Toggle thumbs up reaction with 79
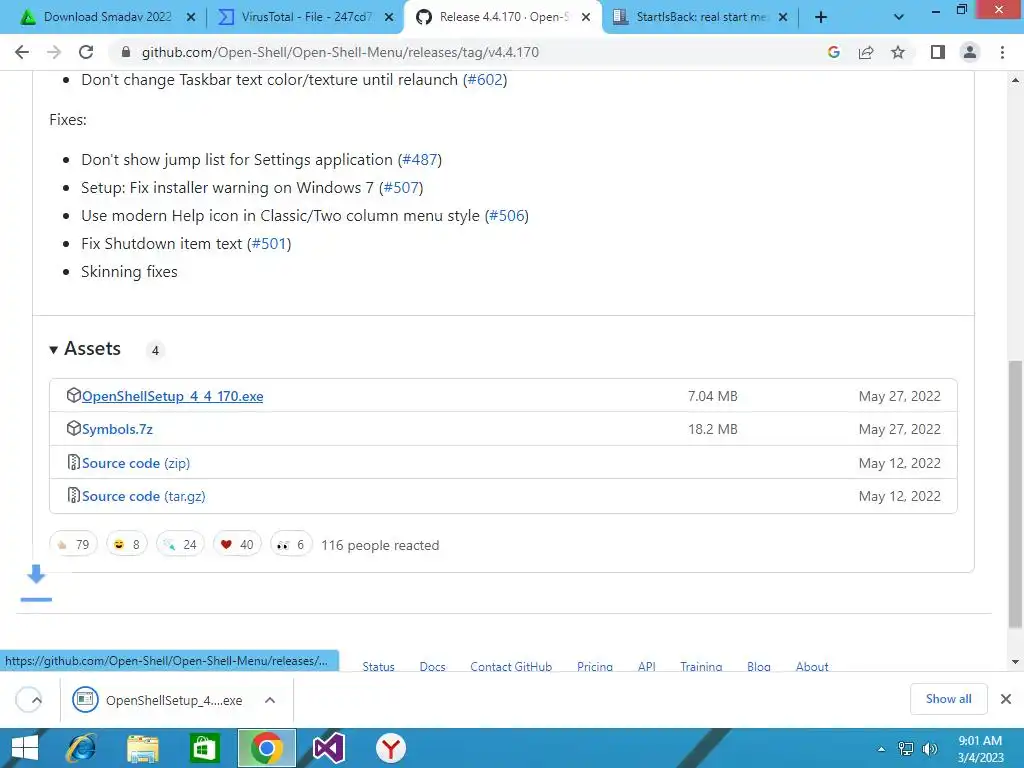 pos(73,545)
